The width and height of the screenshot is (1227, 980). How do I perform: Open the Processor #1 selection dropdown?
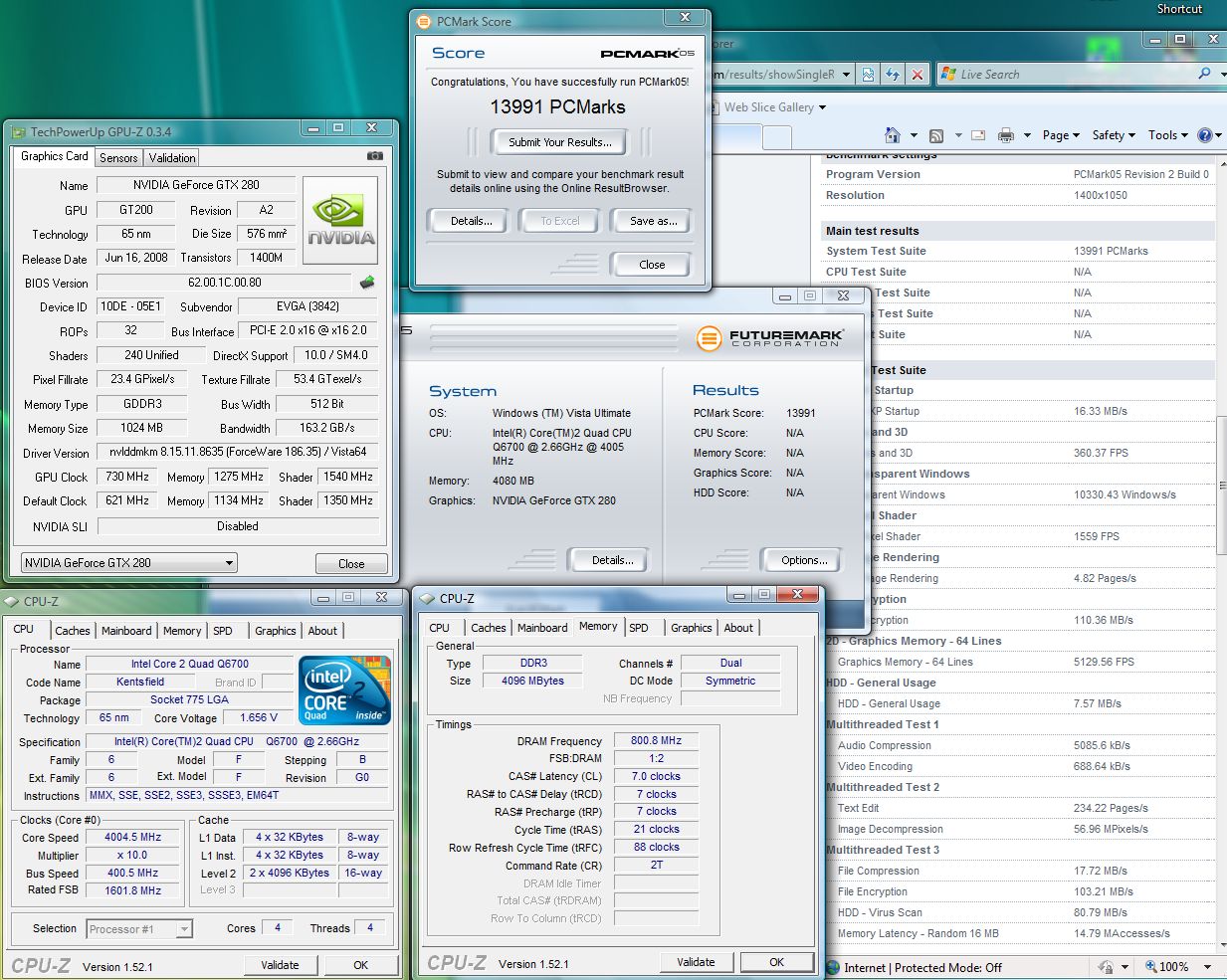tap(184, 929)
